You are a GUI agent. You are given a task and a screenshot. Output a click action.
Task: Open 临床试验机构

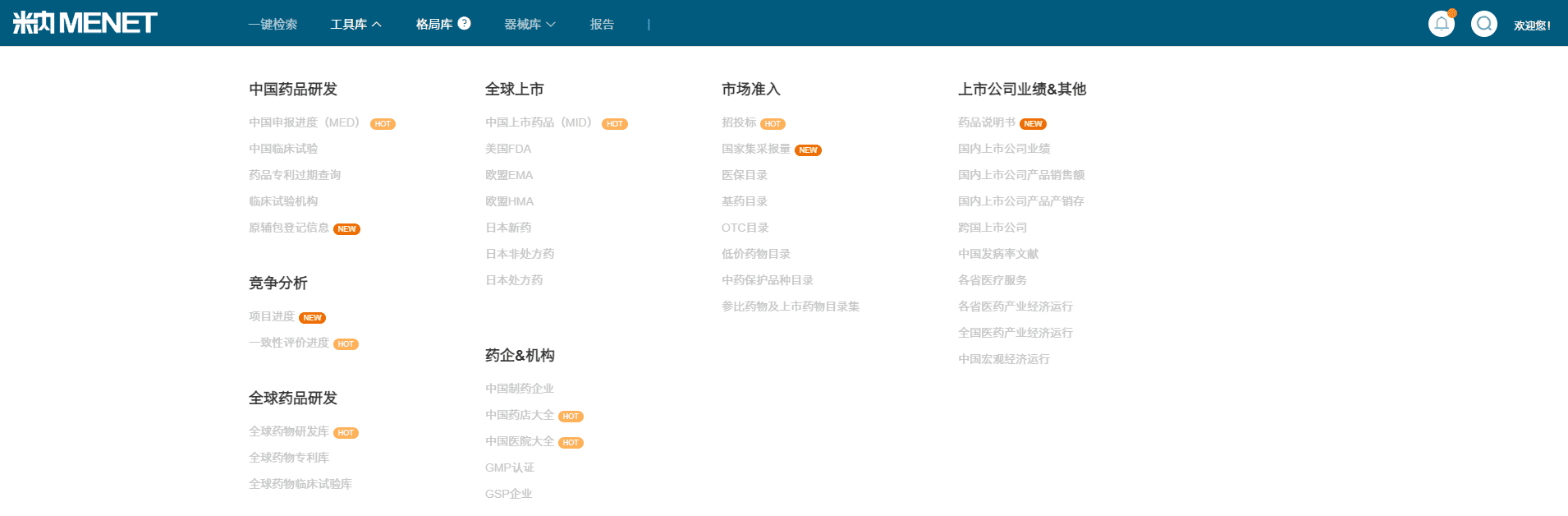[283, 201]
